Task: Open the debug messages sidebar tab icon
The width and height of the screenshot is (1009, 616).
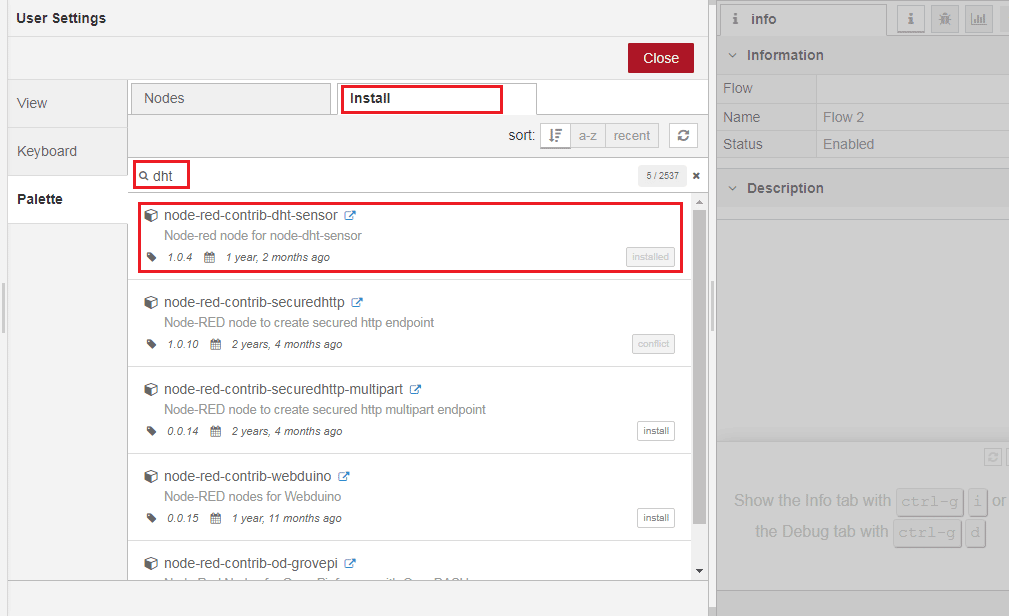Action: click(x=945, y=19)
